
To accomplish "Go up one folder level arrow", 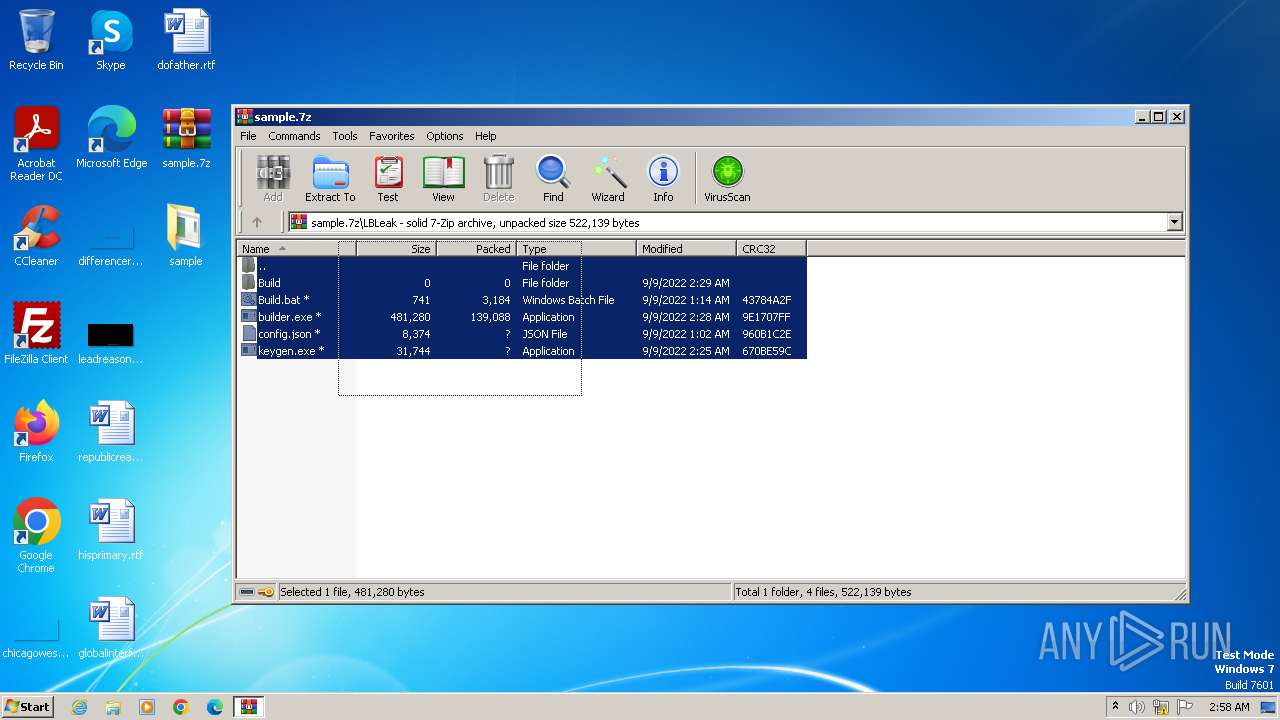I will (257, 223).
